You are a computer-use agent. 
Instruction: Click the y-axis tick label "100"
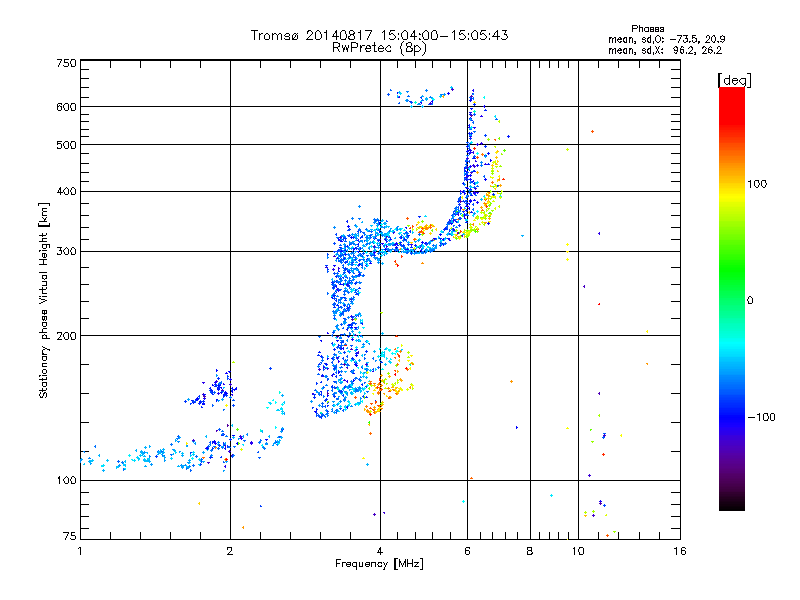[66, 481]
